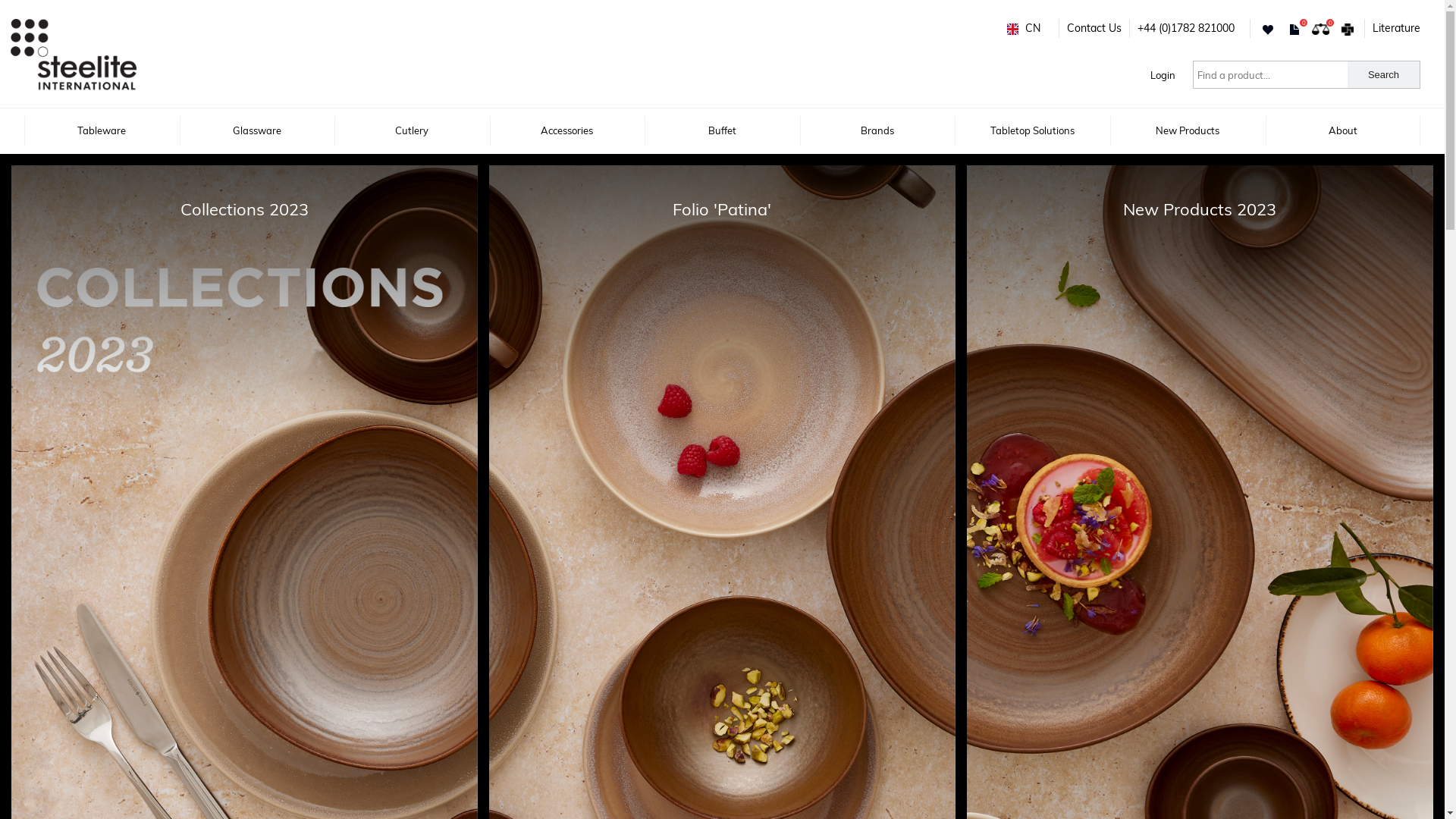This screenshot has height=819, width=1456.
Task: Expand the Brands menu
Action: point(877,130)
